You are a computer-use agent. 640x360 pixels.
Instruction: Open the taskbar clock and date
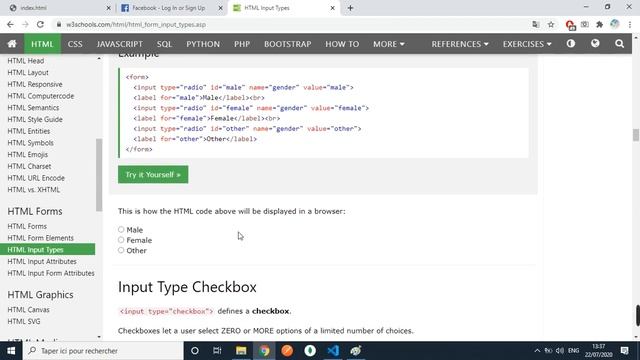pos(598,351)
